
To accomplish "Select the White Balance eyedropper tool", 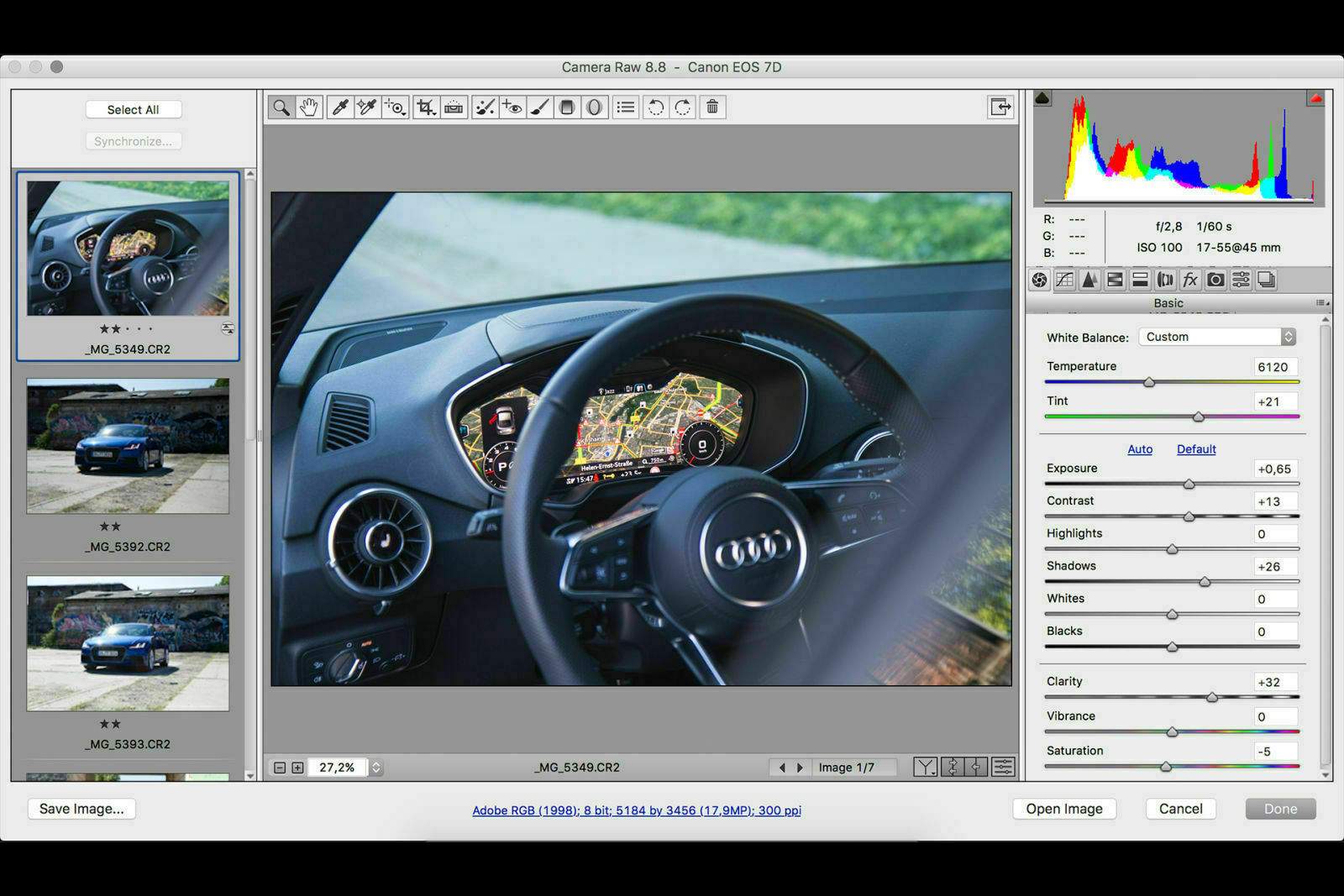I will 339,107.
